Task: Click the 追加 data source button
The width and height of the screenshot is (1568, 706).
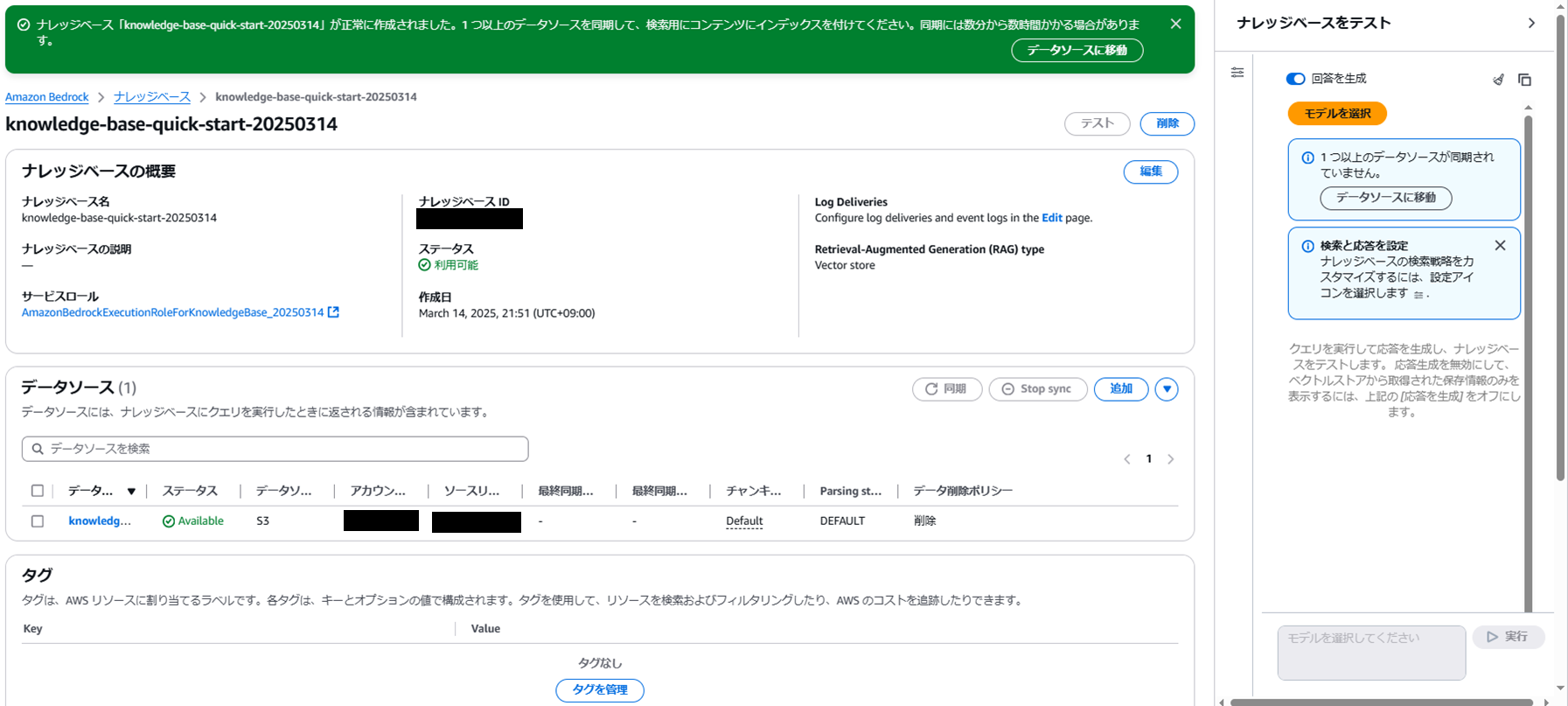Action: pos(1121,389)
